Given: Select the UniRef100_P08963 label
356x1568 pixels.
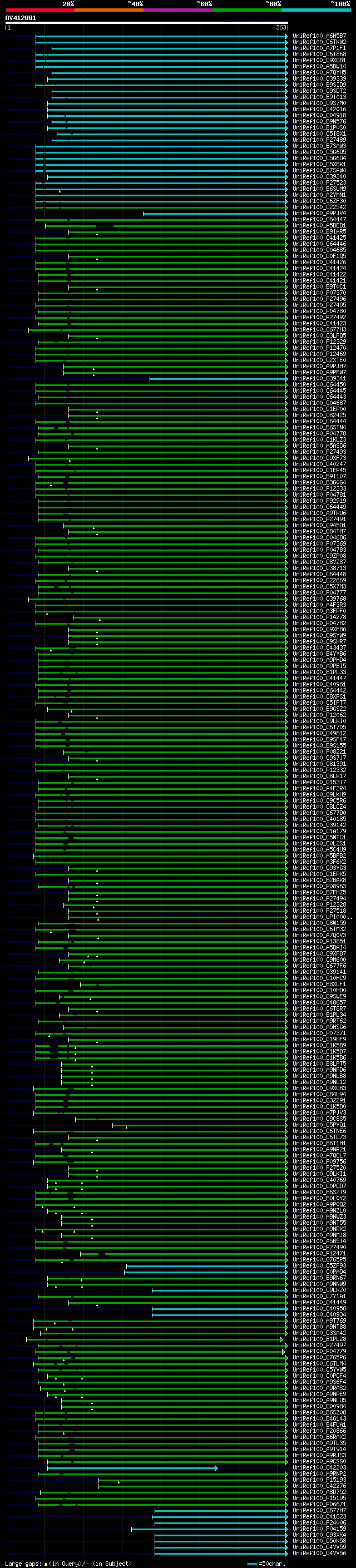Looking at the screenshot, I should click(319, 886).
